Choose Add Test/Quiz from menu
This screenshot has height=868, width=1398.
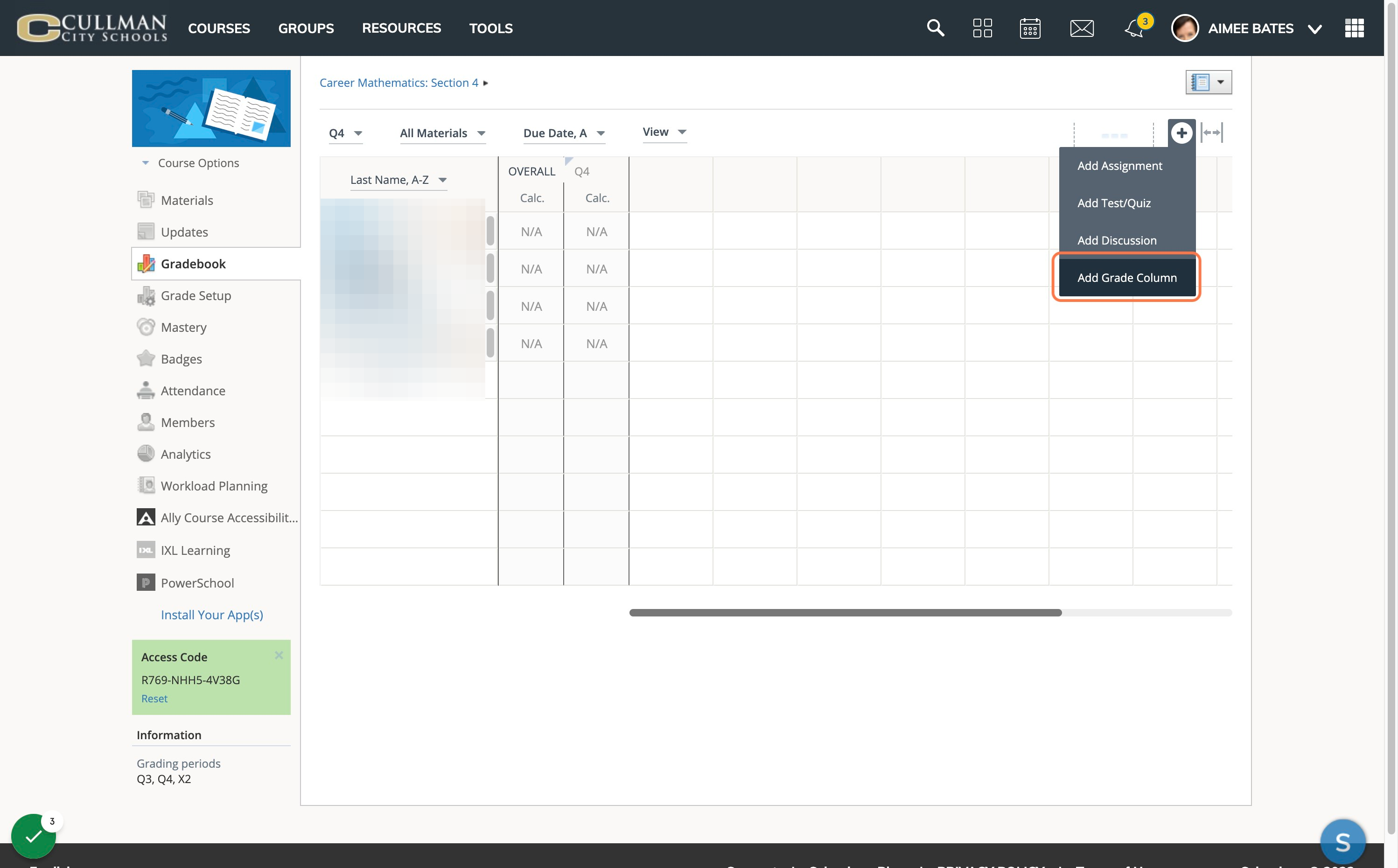pyautogui.click(x=1127, y=203)
